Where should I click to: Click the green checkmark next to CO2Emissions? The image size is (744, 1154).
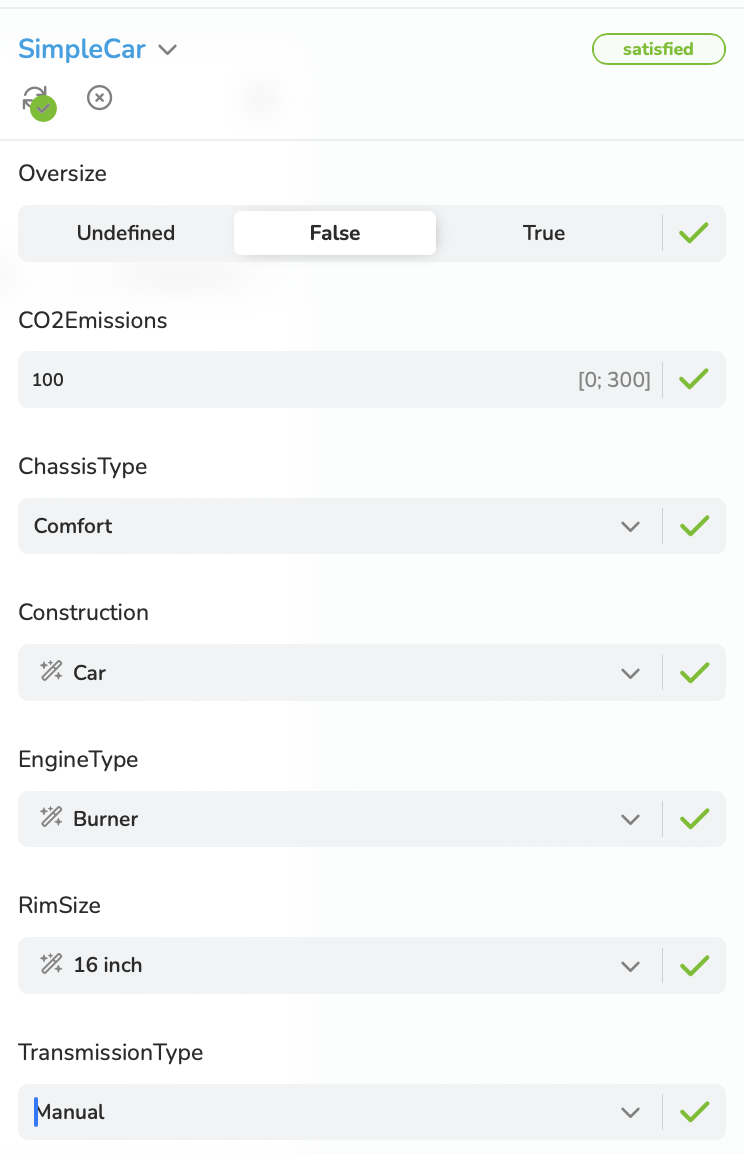(693, 379)
